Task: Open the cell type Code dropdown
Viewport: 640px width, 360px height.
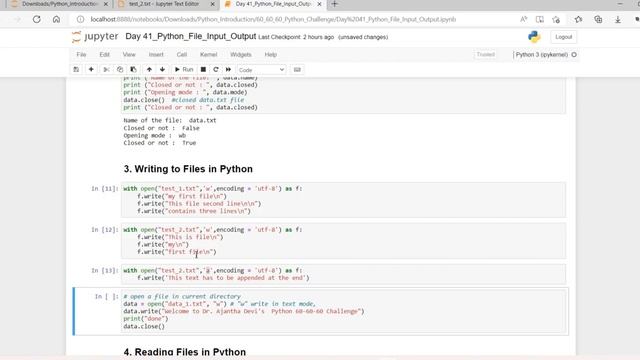Action: 261,70
